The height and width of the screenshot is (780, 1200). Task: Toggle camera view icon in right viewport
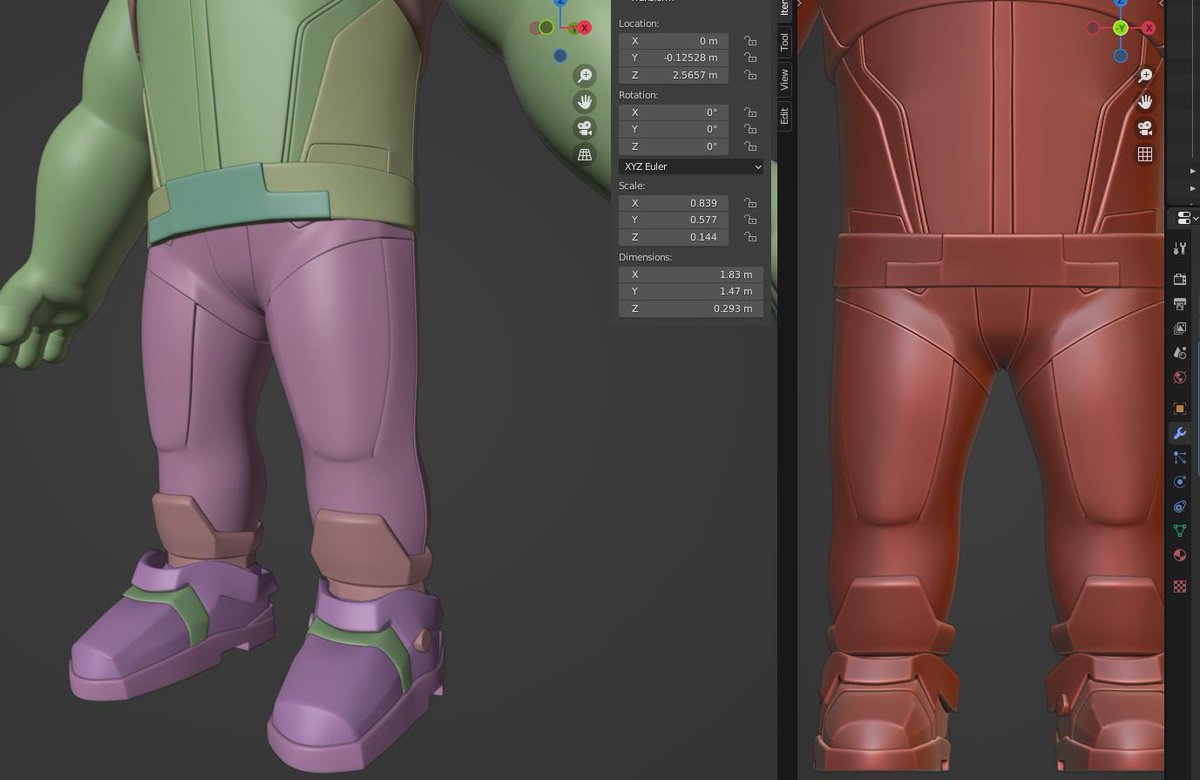click(1145, 128)
